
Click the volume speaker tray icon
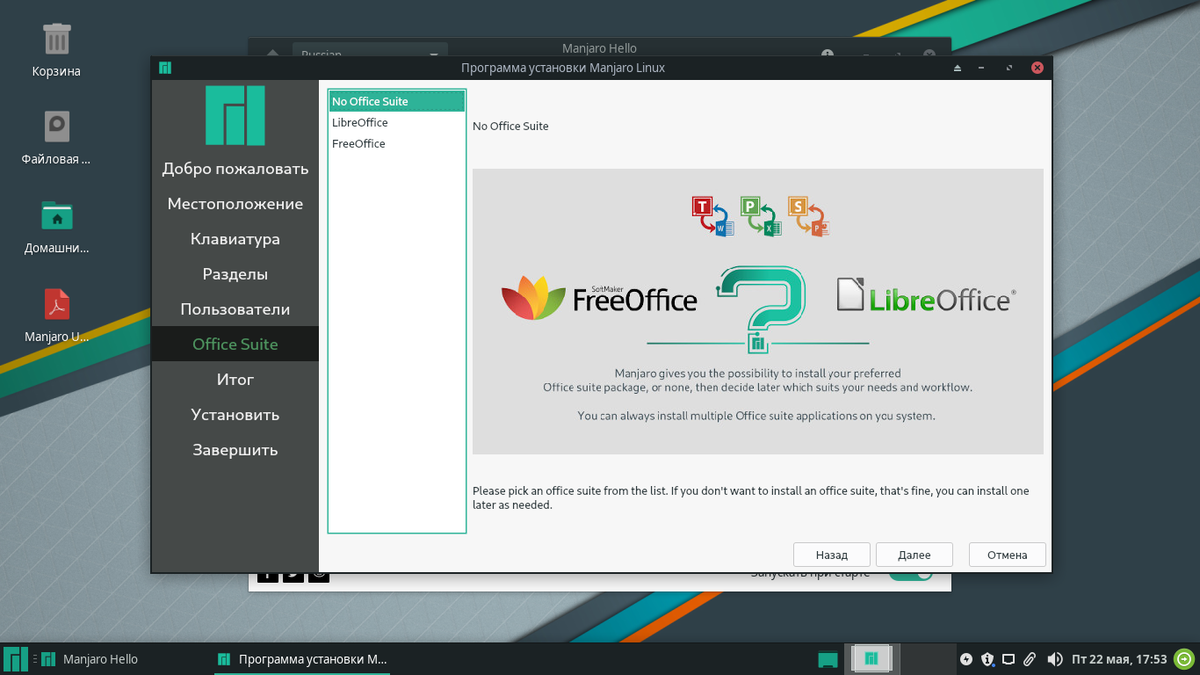[x=1054, y=659]
